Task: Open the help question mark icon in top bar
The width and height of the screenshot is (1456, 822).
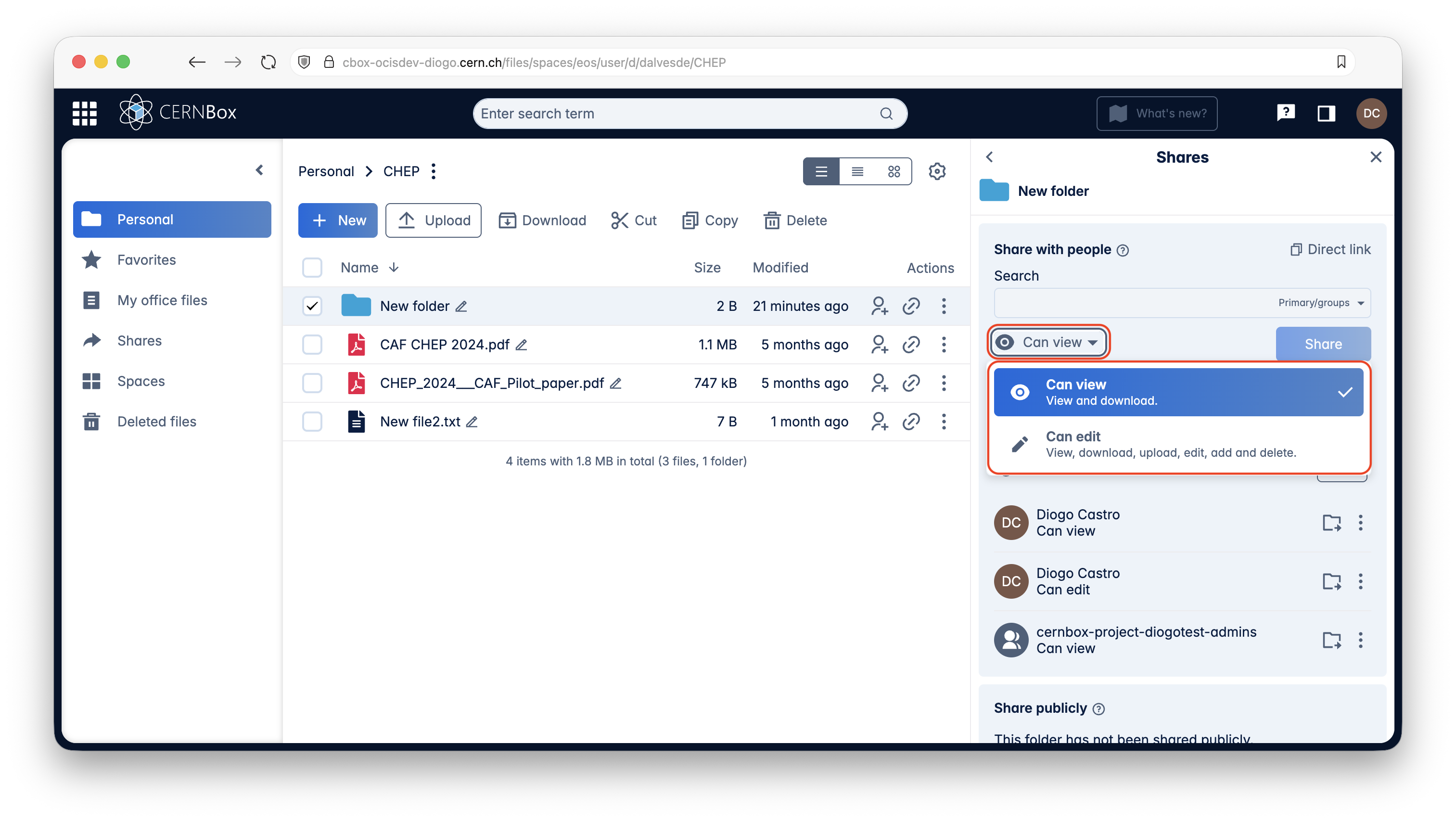Action: tap(1285, 113)
